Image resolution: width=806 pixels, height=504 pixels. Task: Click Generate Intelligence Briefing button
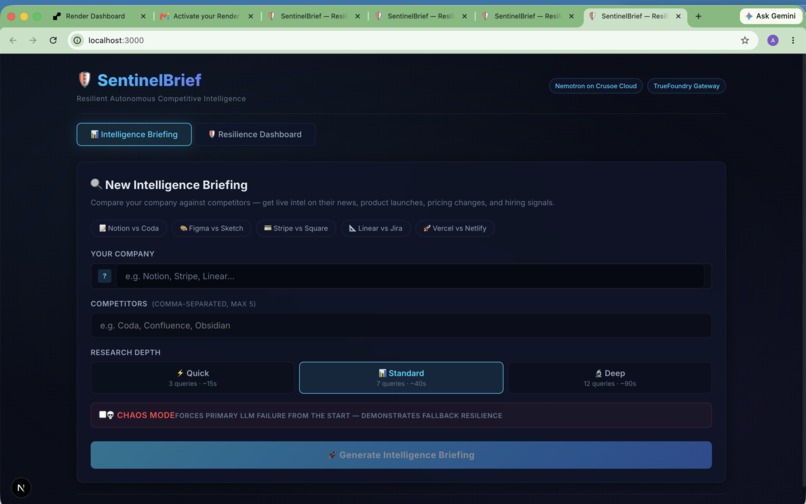(401, 455)
